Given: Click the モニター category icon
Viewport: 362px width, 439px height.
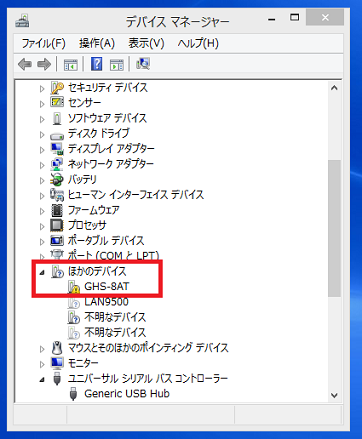Looking at the screenshot, I should coord(57,363).
